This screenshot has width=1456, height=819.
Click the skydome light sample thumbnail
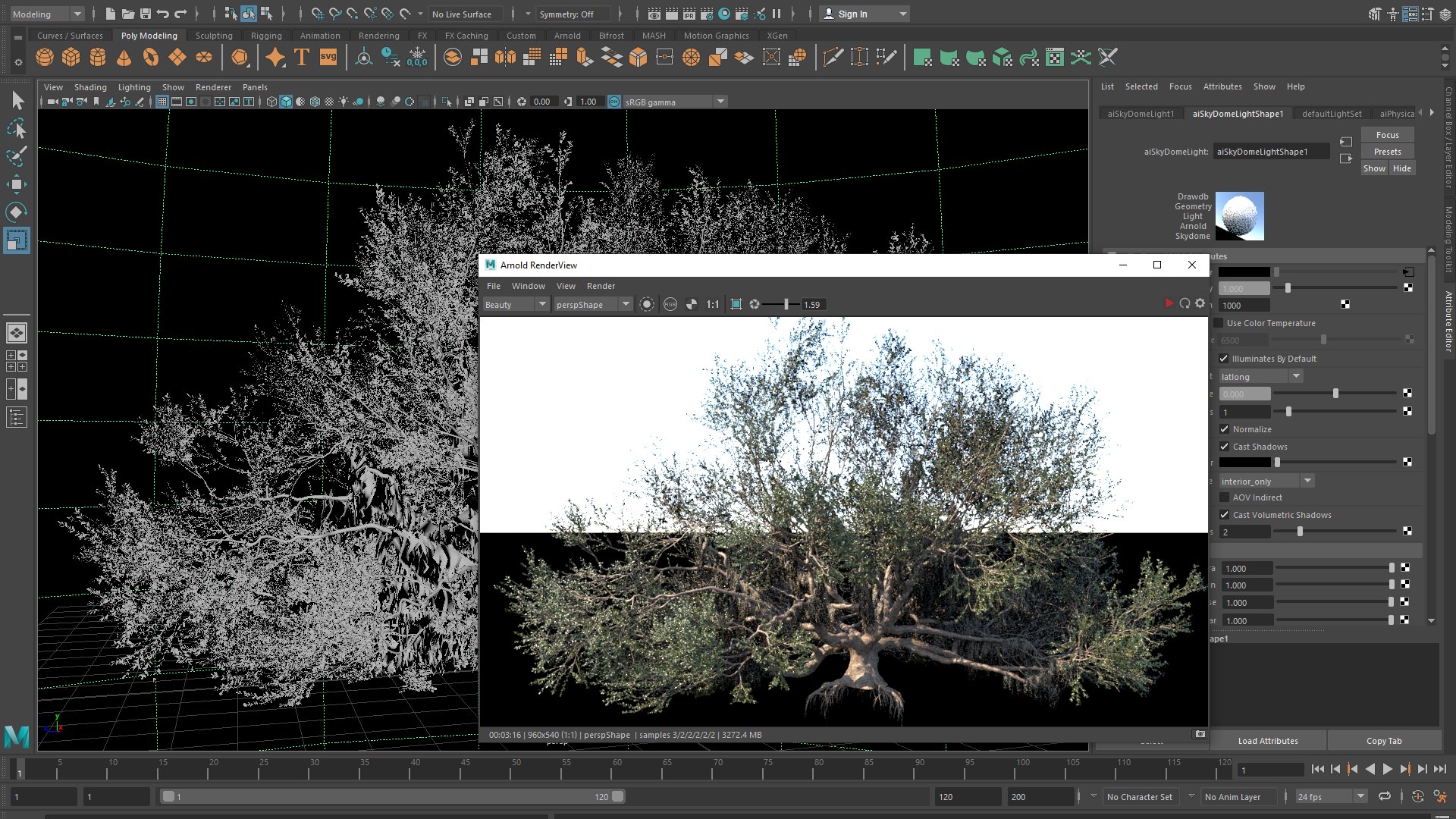[x=1239, y=216]
